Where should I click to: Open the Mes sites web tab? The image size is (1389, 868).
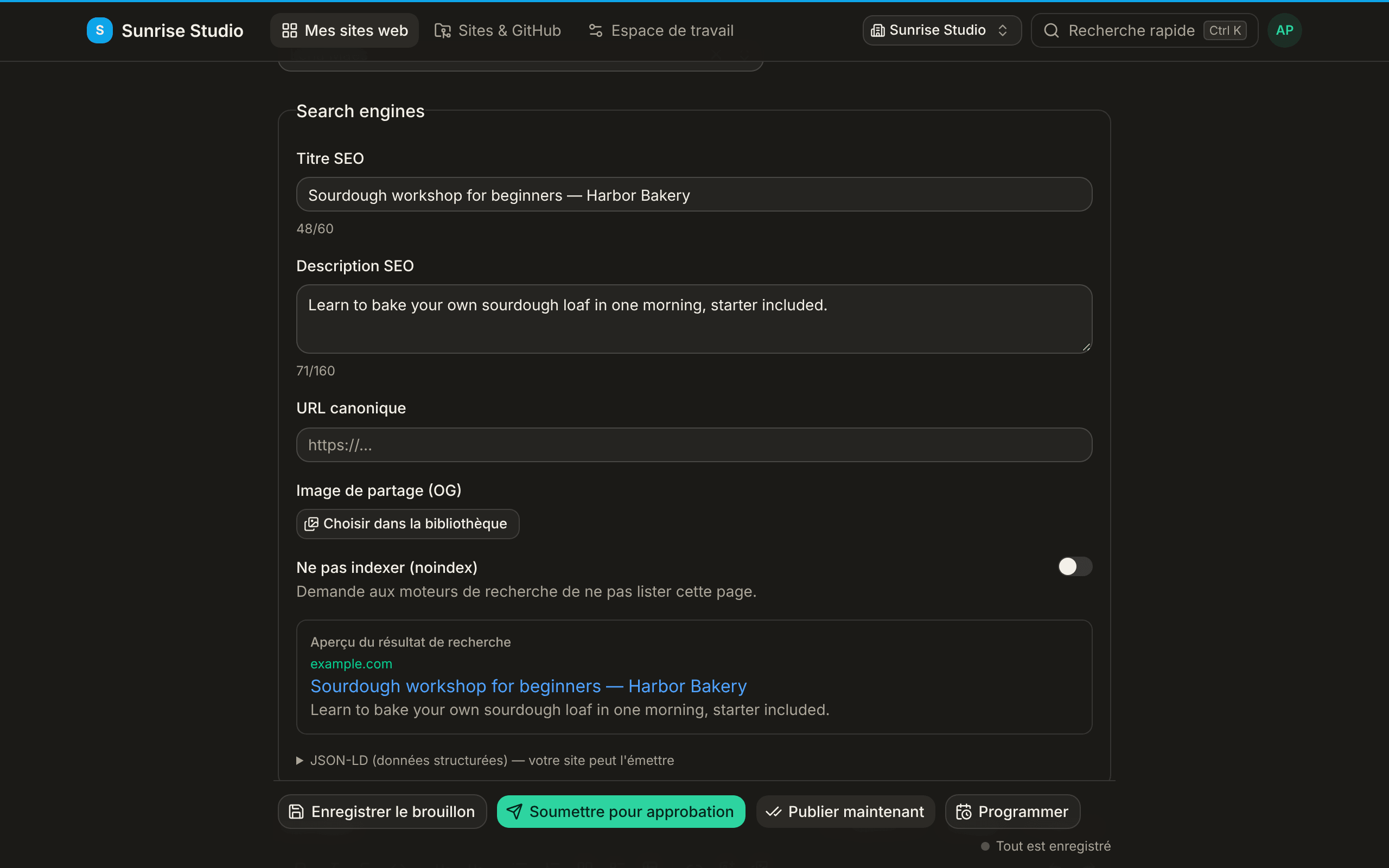345,30
